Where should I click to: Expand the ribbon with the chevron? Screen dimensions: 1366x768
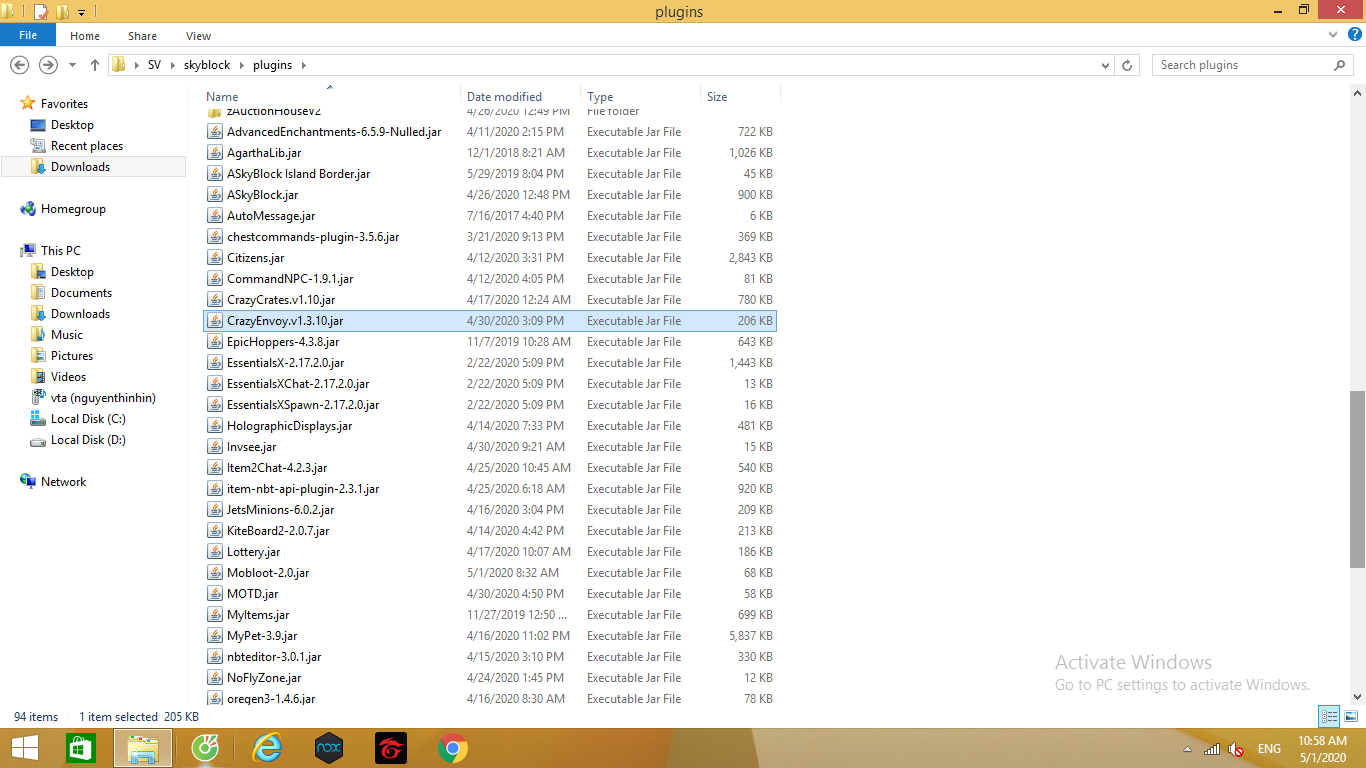(1332, 35)
